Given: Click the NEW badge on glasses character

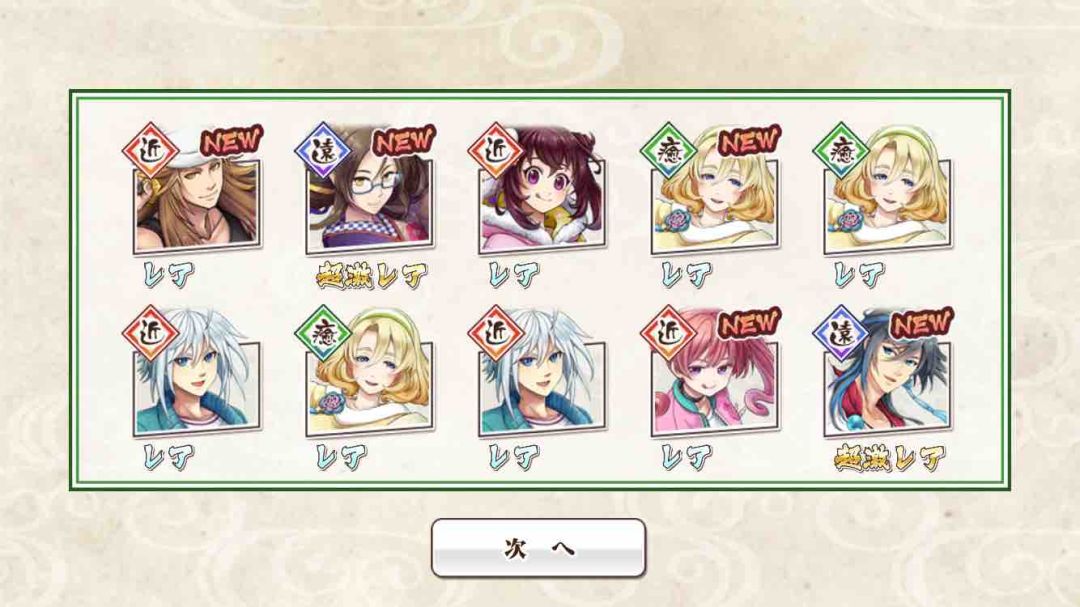Looking at the screenshot, I should coord(404,141).
